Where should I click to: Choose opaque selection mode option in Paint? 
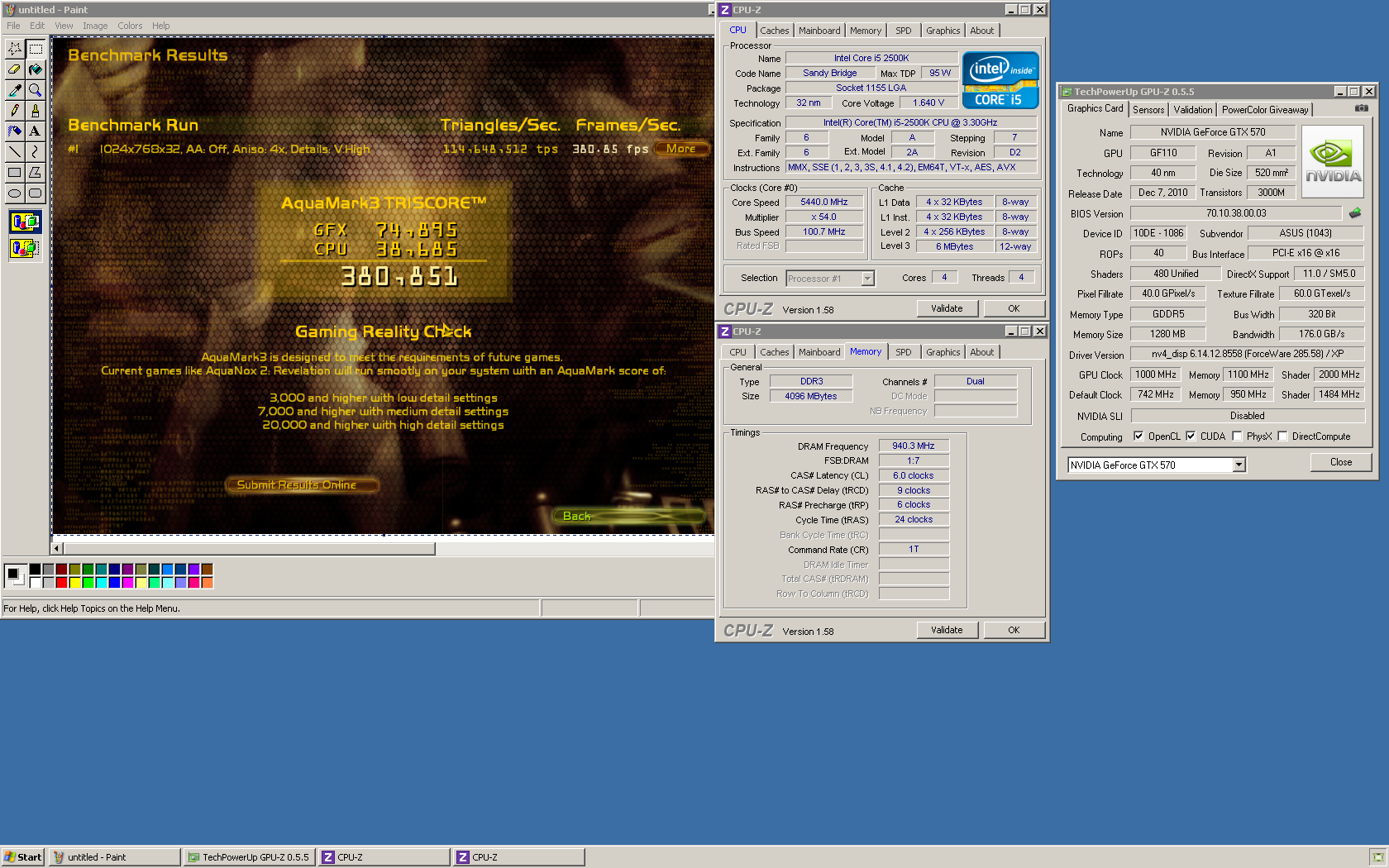tap(25, 222)
